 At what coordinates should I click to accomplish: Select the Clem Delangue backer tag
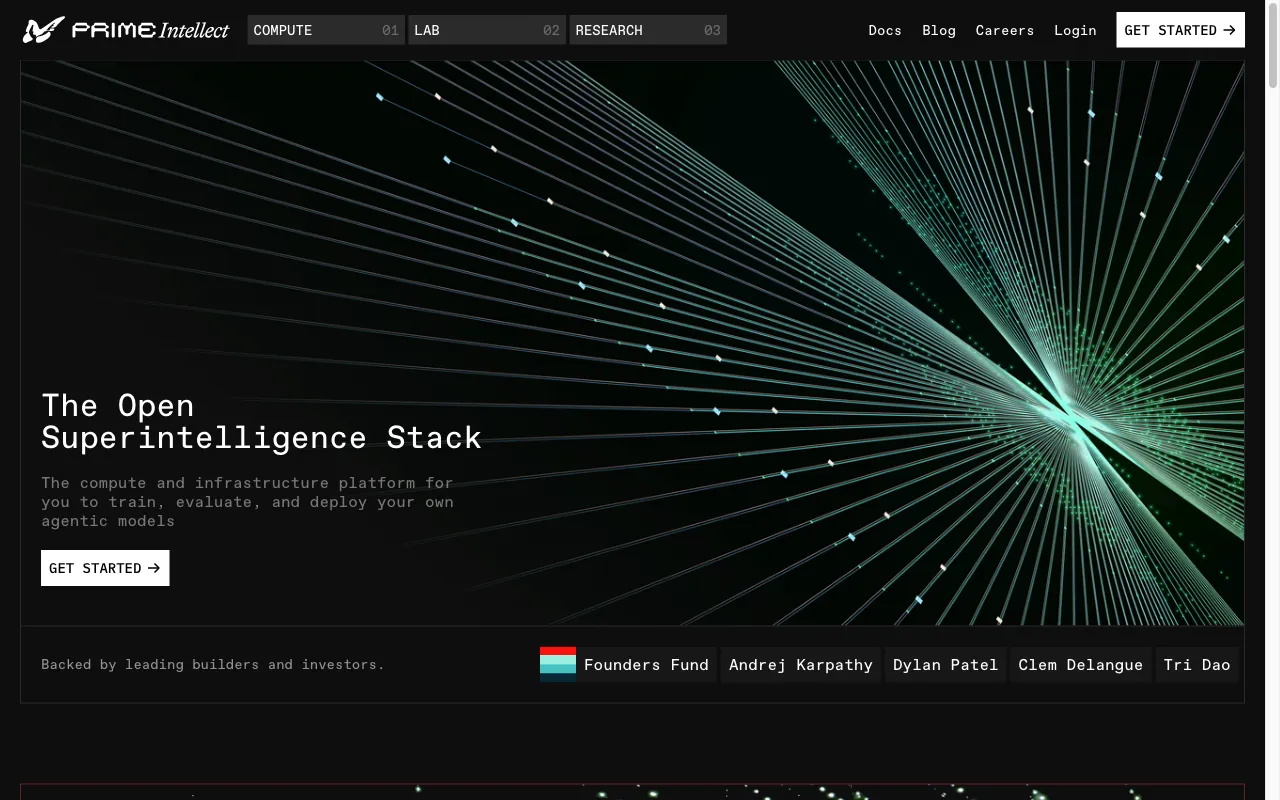click(x=1080, y=665)
